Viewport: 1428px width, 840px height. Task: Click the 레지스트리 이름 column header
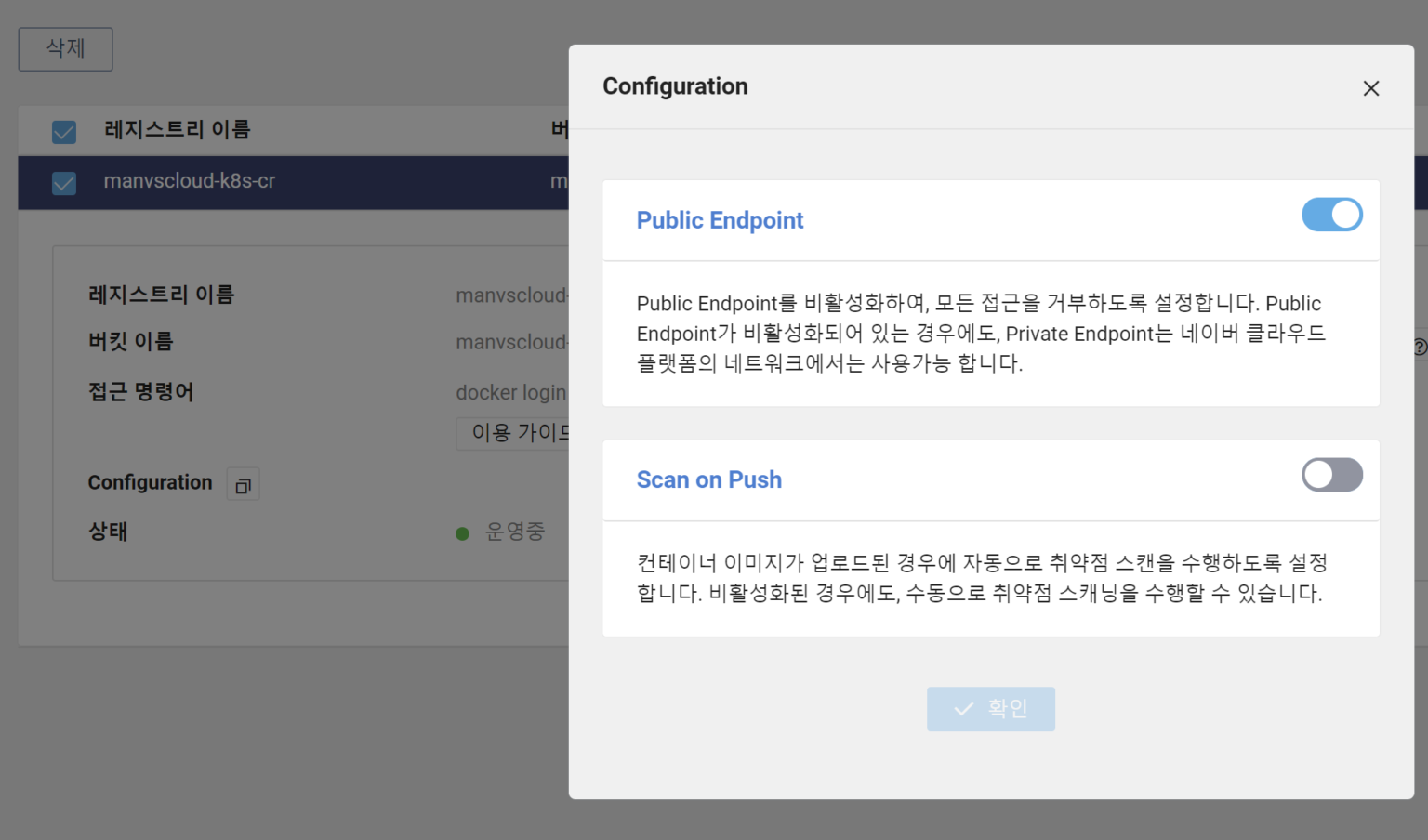[x=176, y=130]
